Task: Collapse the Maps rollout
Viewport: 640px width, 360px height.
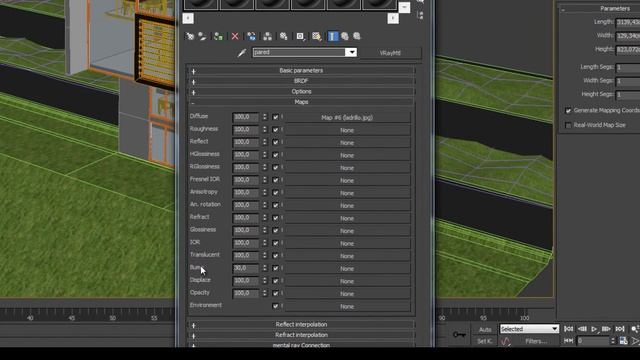Action: [x=301, y=102]
